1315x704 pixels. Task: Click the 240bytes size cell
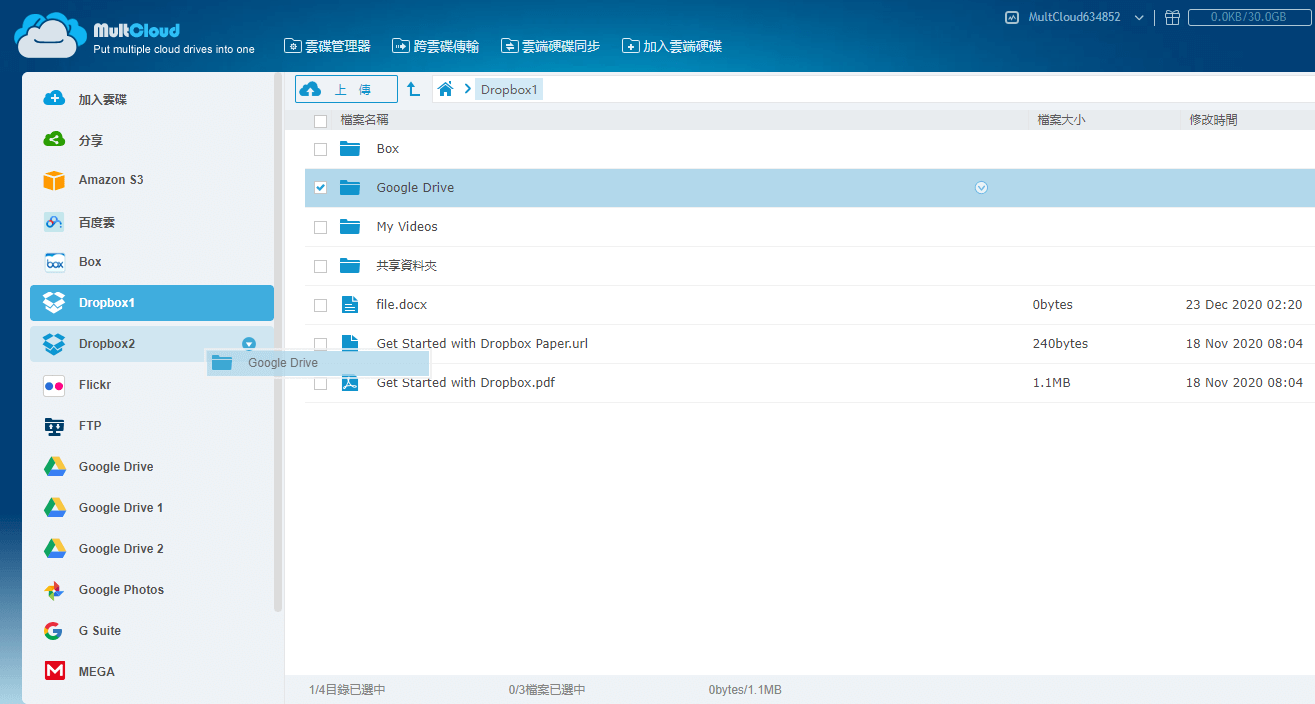pyautogui.click(x=1060, y=344)
